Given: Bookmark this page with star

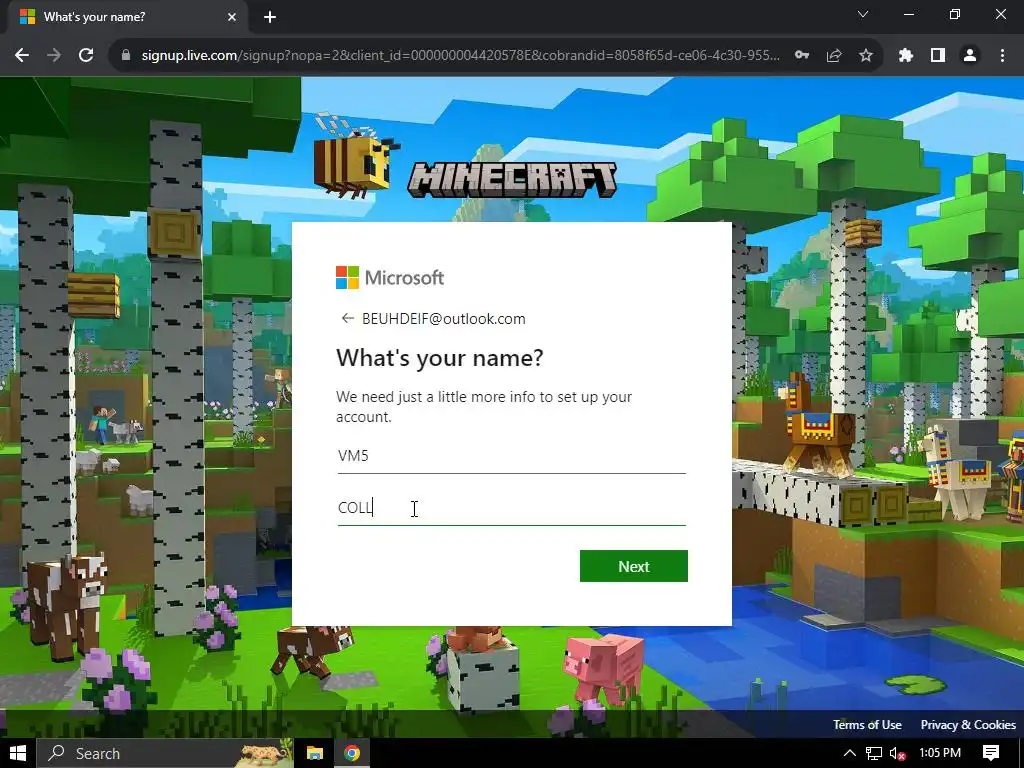Looking at the screenshot, I should (x=866, y=56).
